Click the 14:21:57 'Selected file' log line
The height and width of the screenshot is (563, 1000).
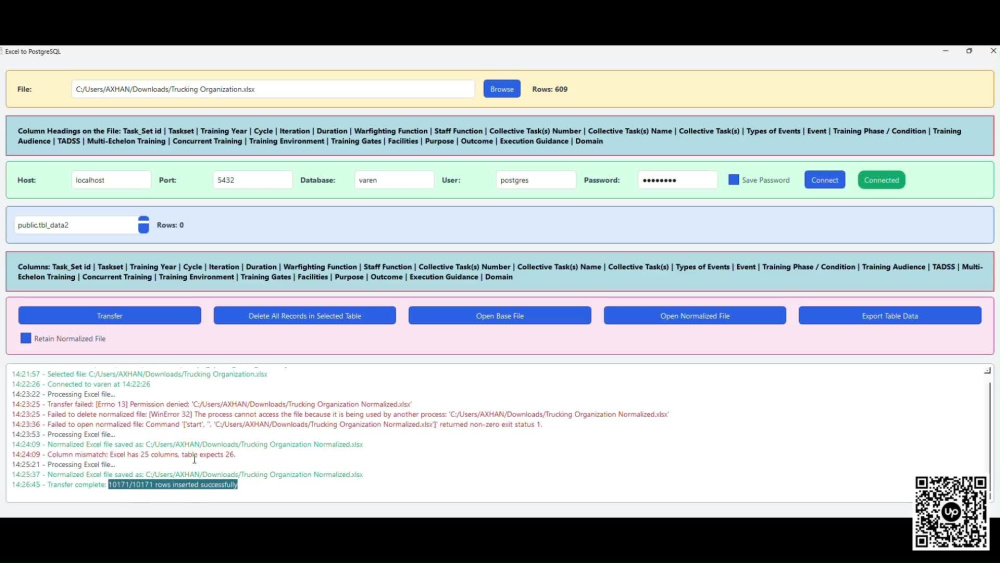tap(140, 374)
